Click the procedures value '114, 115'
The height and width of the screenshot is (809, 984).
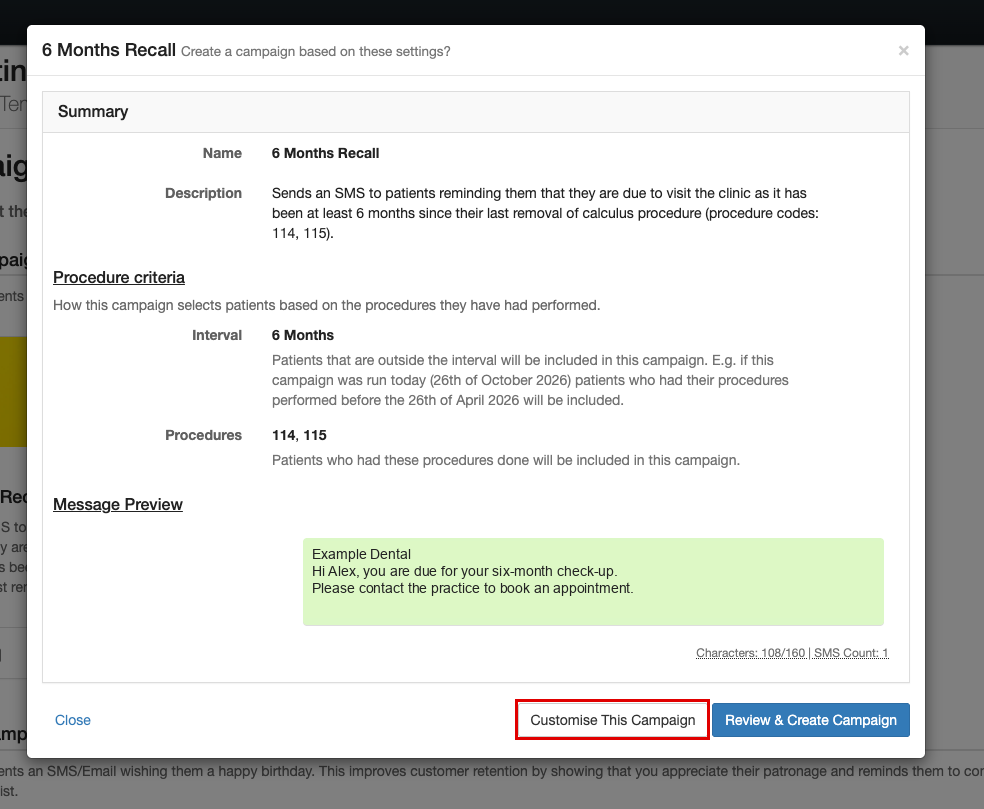[x=299, y=435]
